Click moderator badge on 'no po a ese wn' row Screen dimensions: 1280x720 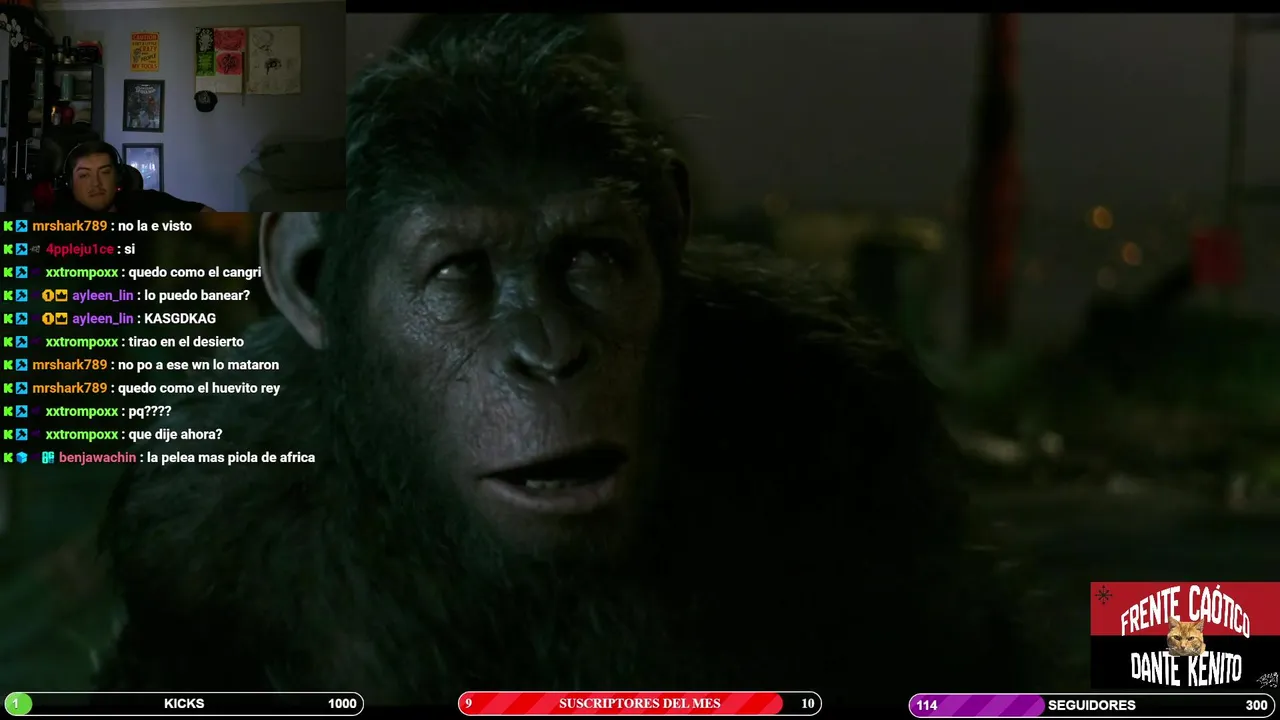(22, 365)
